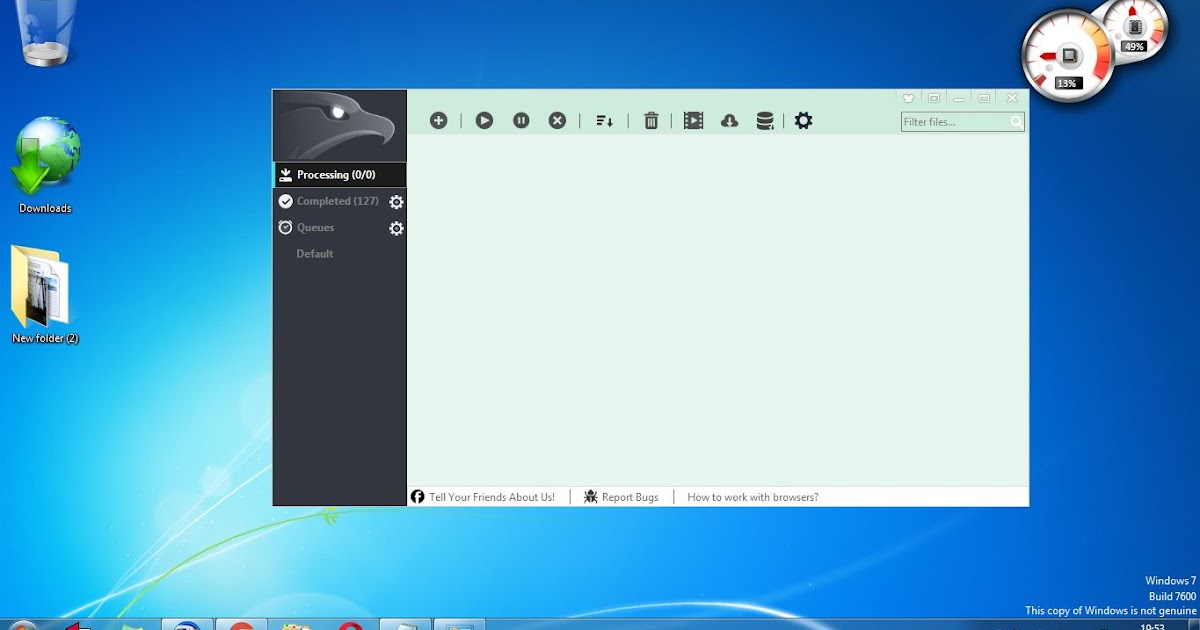
Task: Click the filter files search box
Action: (957, 121)
